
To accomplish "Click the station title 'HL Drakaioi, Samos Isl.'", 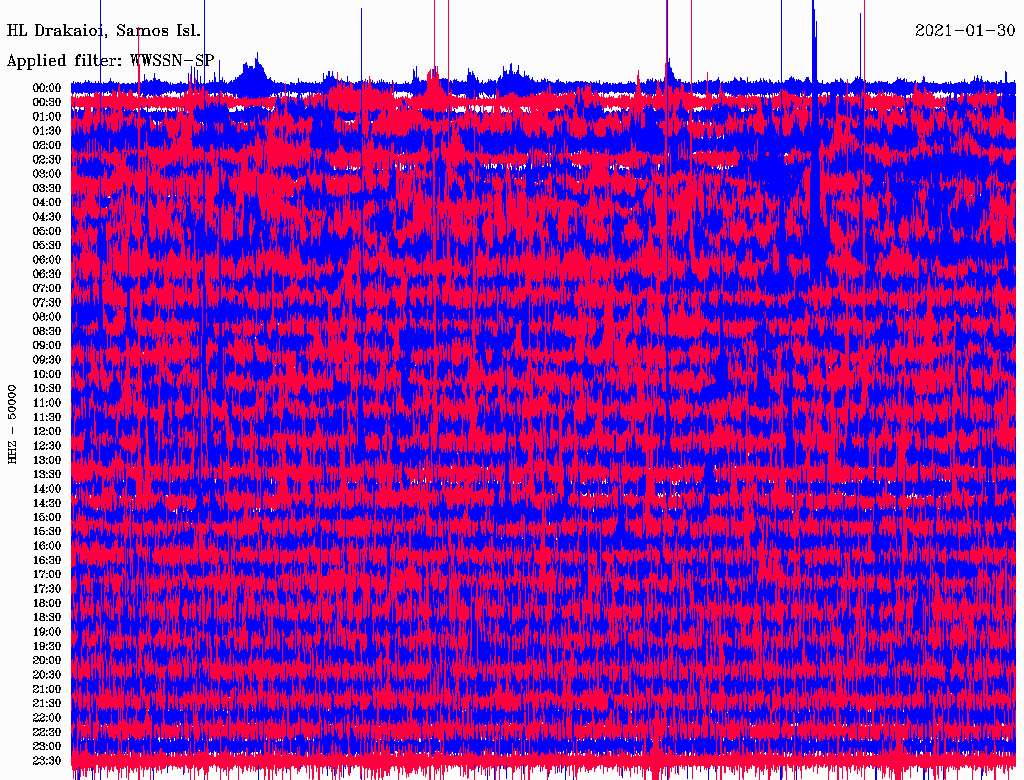I will pyautogui.click(x=103, y=31).
